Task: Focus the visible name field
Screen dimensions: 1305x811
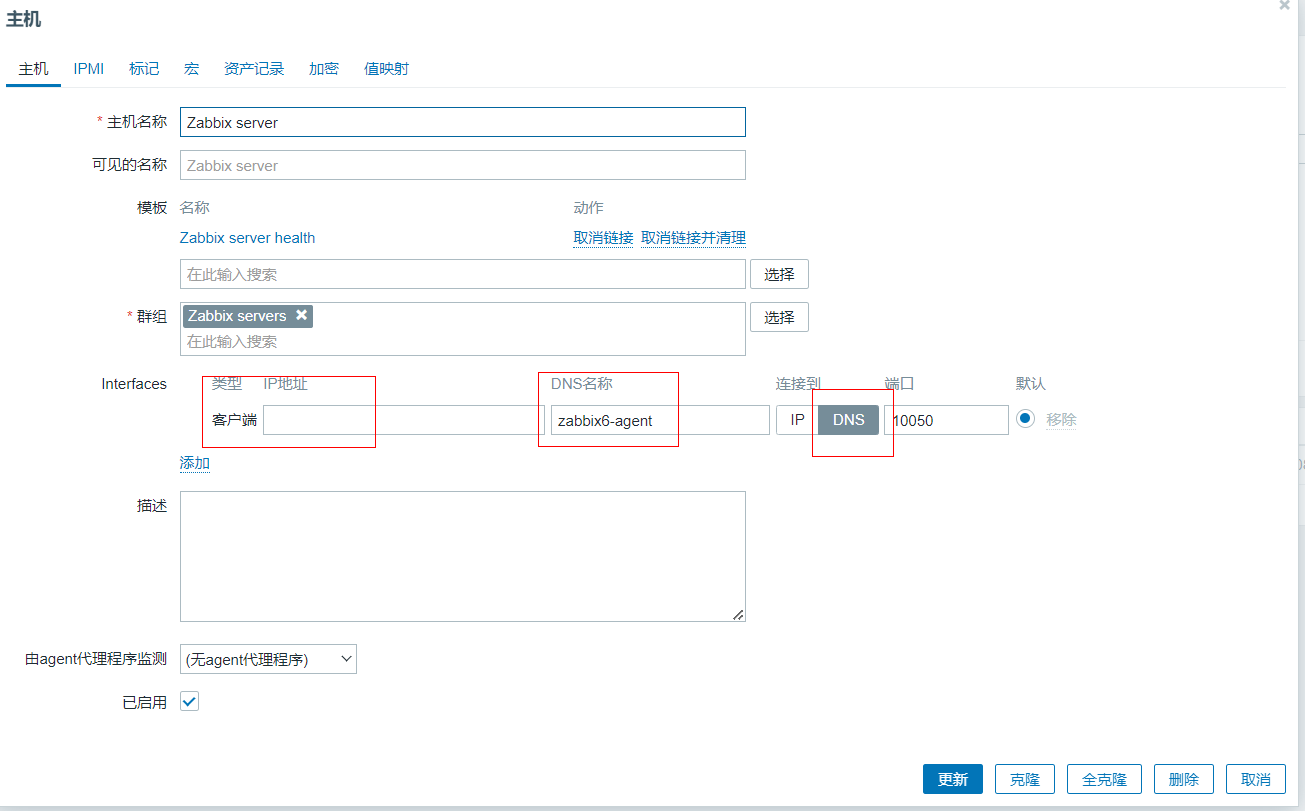Action: tap(463, 165)
